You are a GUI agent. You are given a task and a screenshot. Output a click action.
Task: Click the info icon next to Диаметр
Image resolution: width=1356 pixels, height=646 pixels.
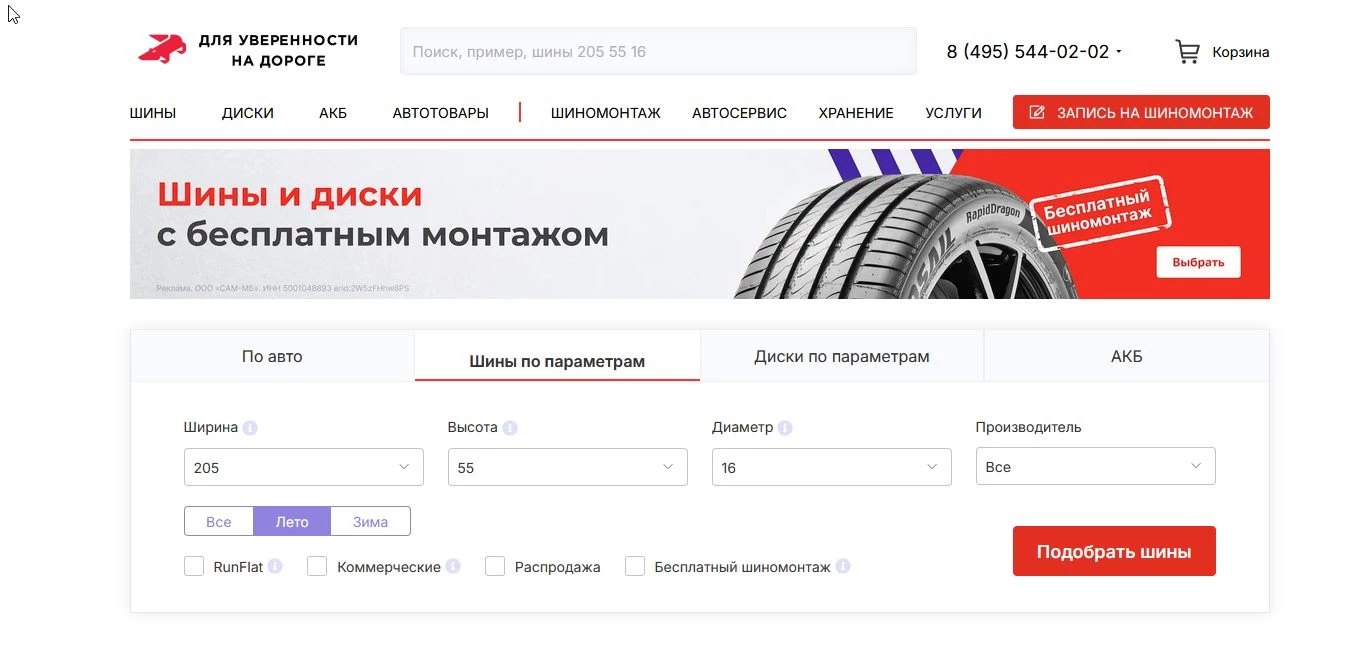click(x=785, y=427)
